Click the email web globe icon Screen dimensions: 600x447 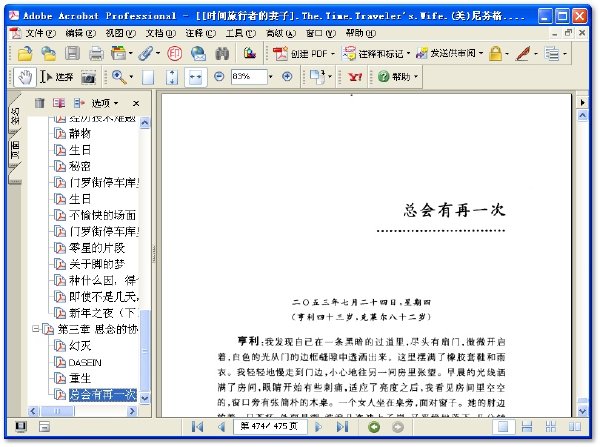point(198,54)
